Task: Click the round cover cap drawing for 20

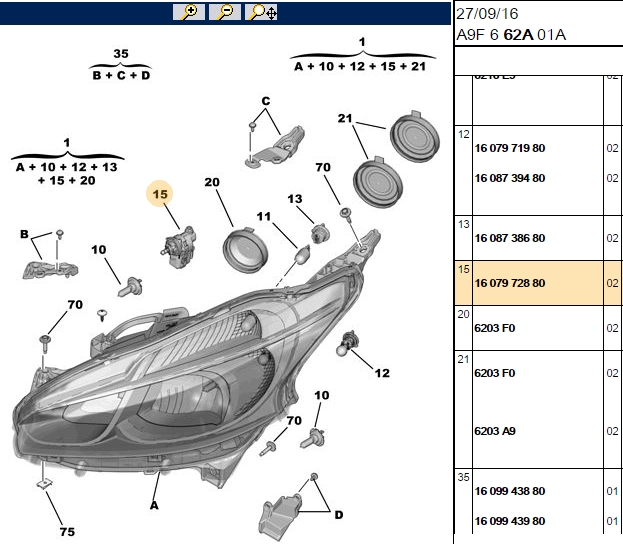Action: (245, 250)
